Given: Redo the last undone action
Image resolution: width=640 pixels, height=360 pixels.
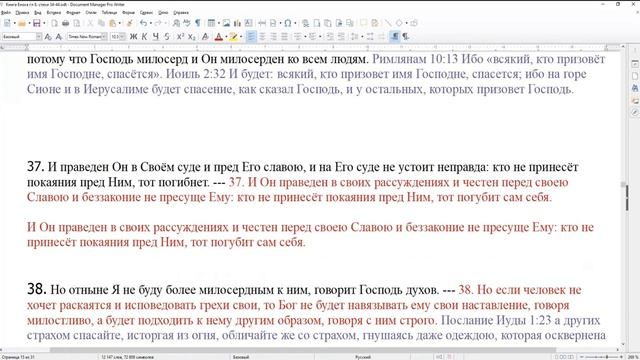Looking at the screenshot, I should (158, 23).
